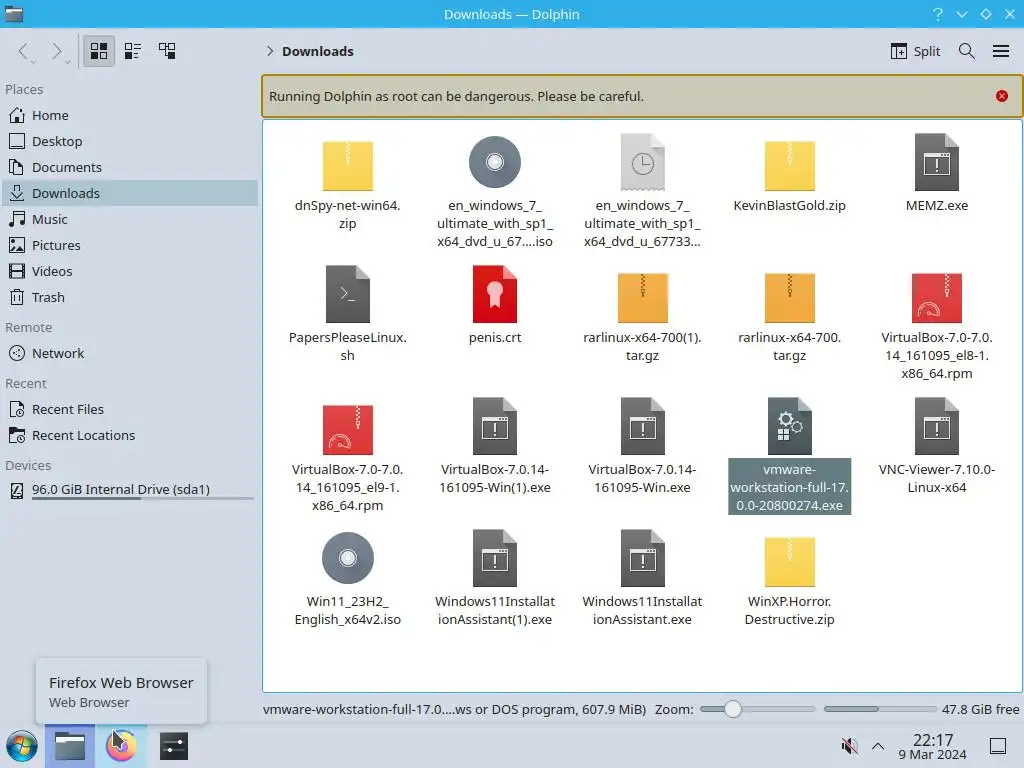
Task: Open window help question mark button
Action: 938,14
